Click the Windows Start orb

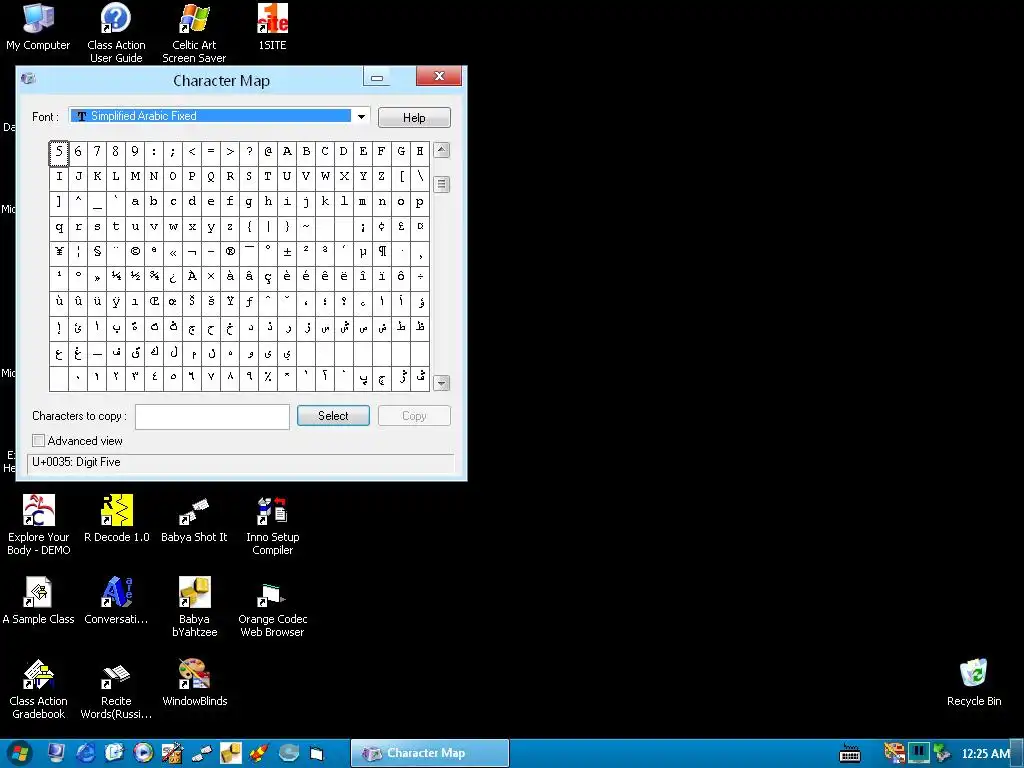(20, 753)
